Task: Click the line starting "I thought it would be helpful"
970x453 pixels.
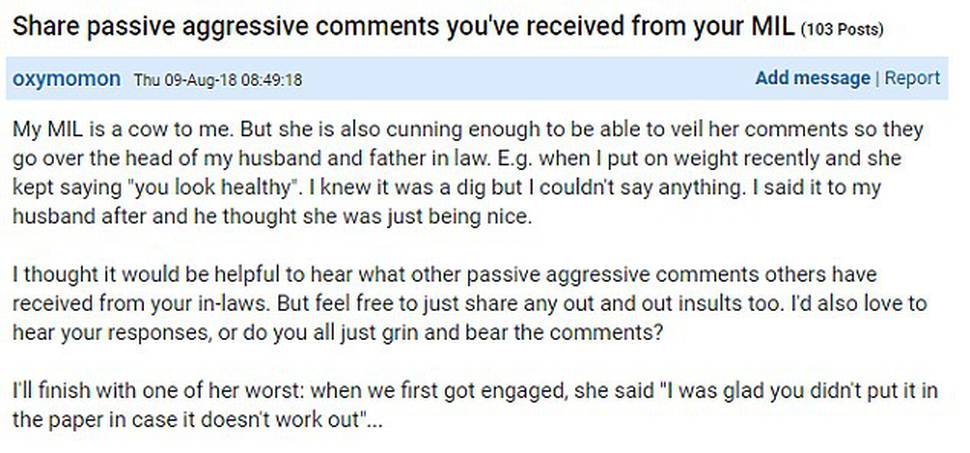Action: [x=444, y=274]
